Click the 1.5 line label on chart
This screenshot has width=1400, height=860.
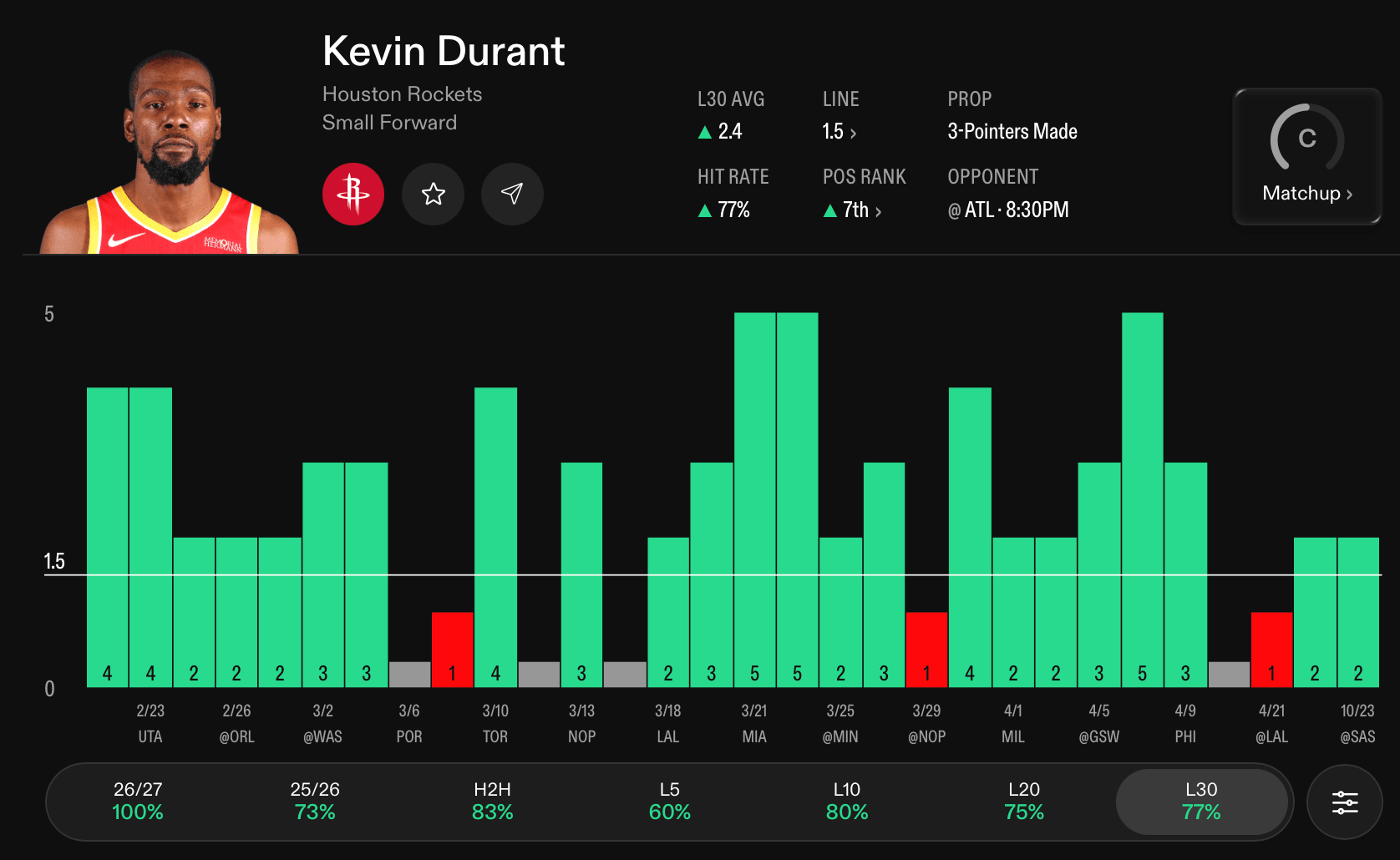click(54, 561)
